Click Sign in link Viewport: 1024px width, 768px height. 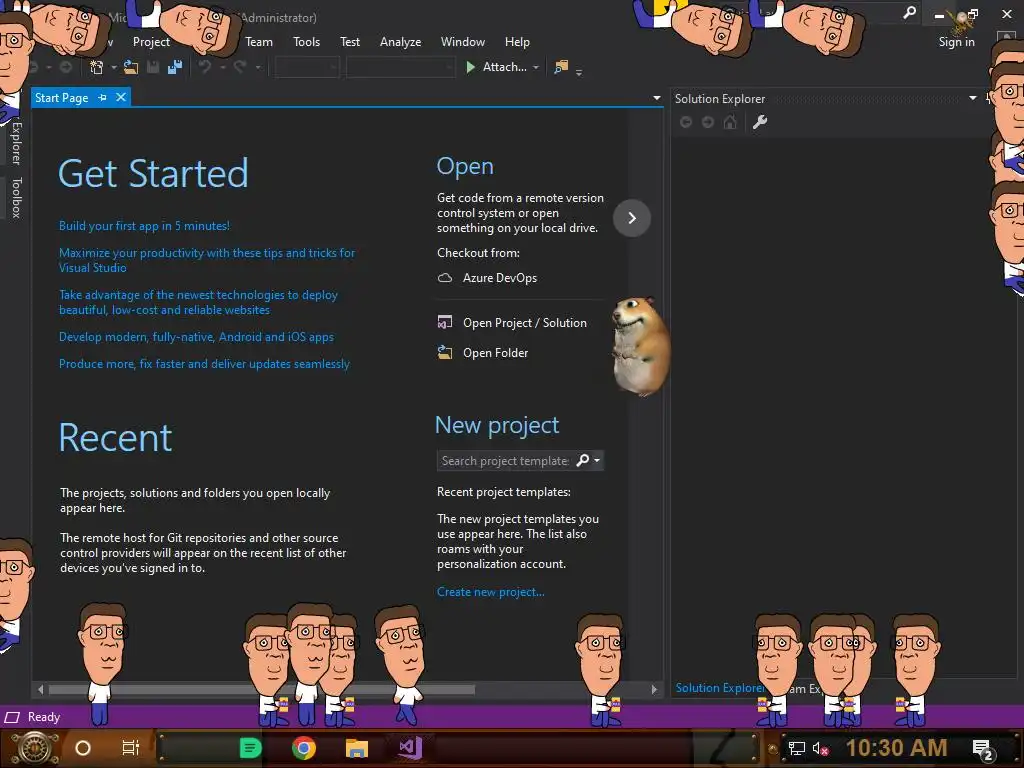tap(956, 42)
